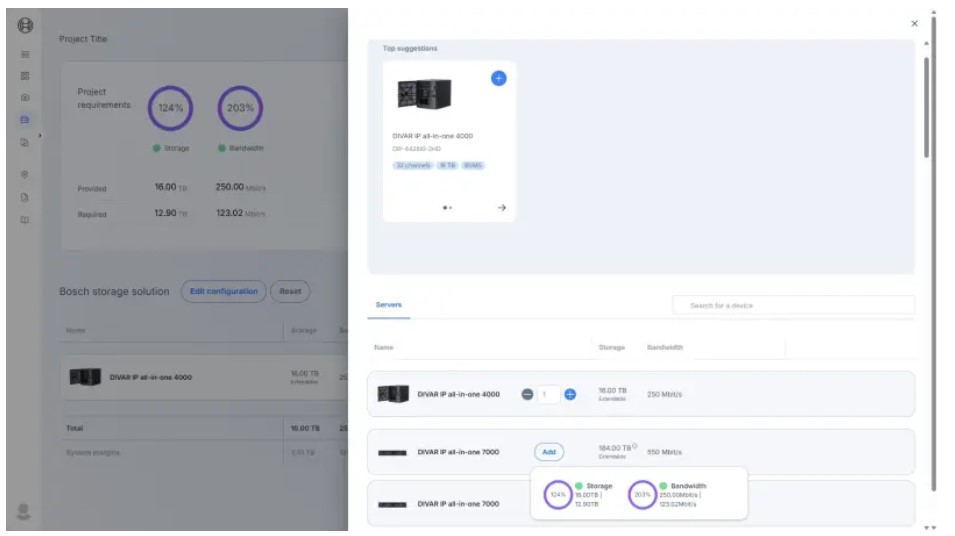Expand the sidebar with the small arrow
Image resolution: width=955 pixels, height=536 pixels.
click(x=40, y=135)
